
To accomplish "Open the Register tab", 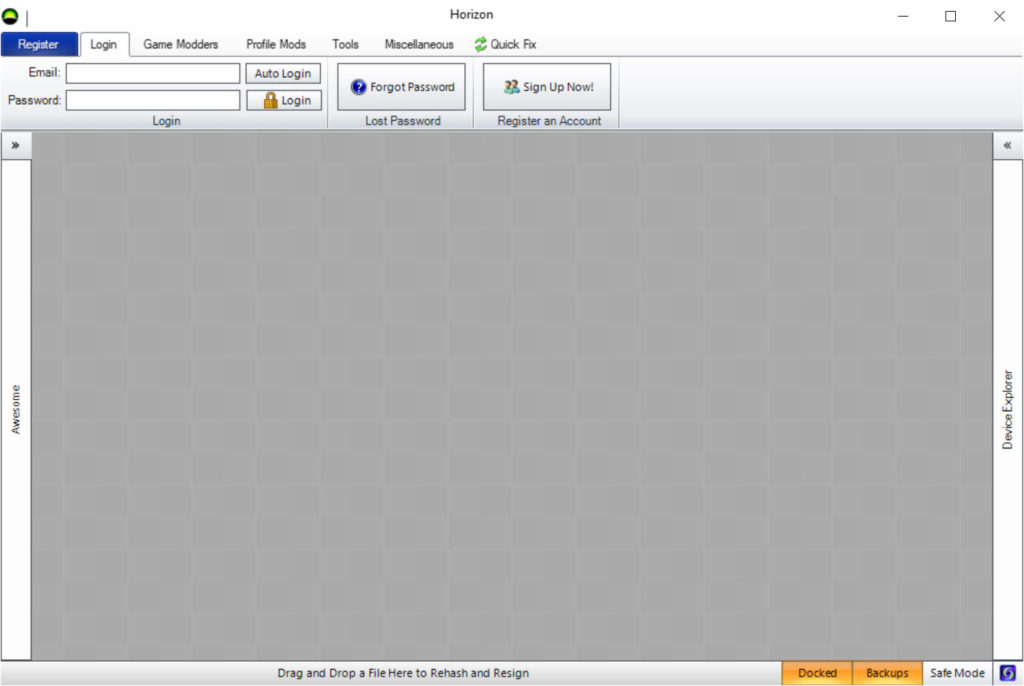I will 39,44.
